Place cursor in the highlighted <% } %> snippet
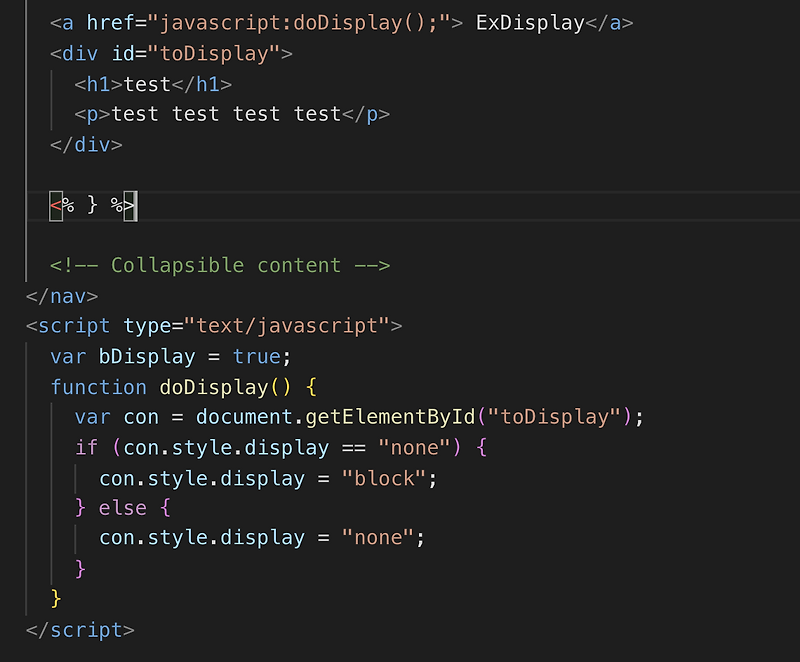The width and height of the screenshot is (800, 662). click(x=92, y=204)
